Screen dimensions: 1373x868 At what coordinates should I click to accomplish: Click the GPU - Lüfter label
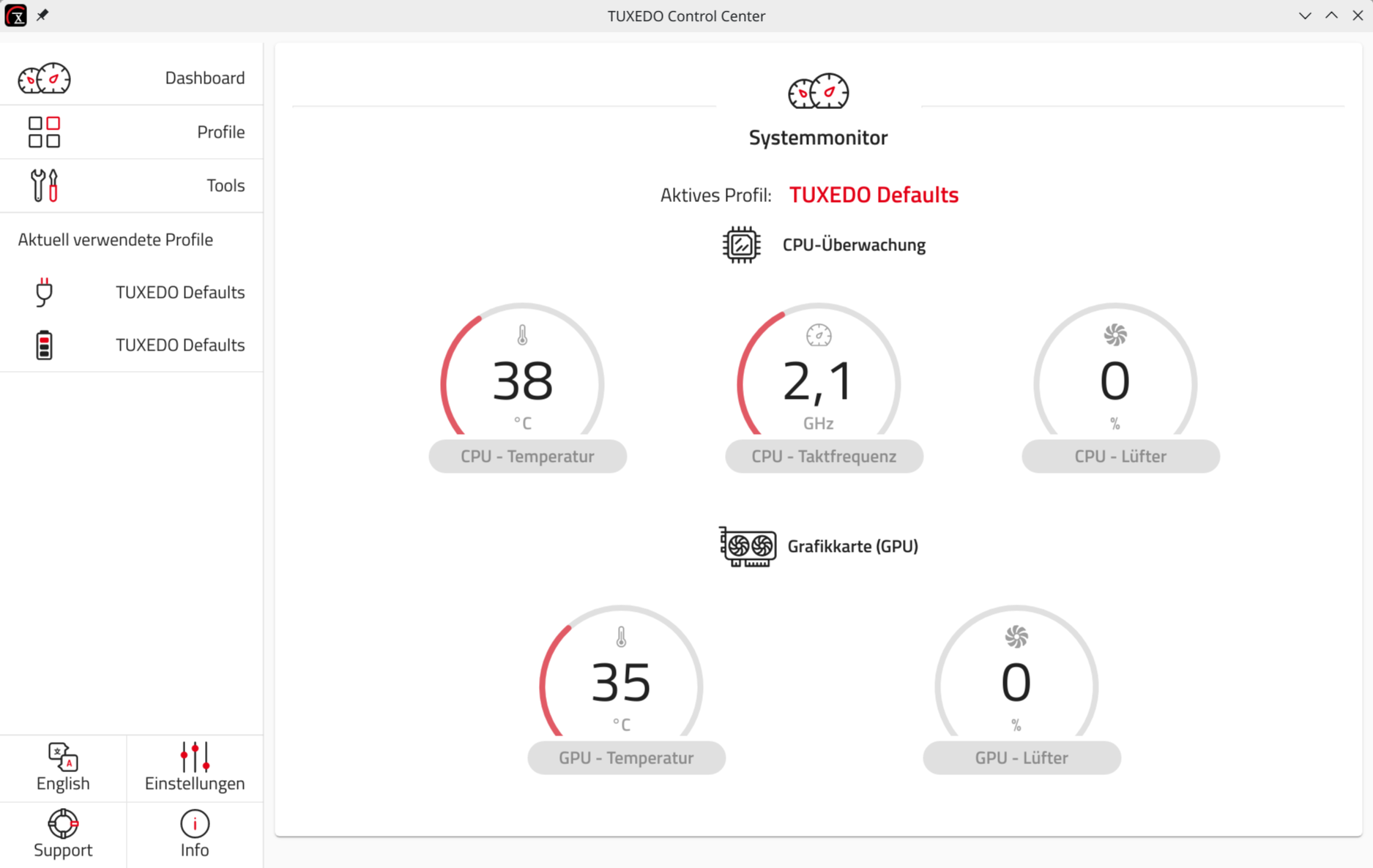[x=1022, y=757]
